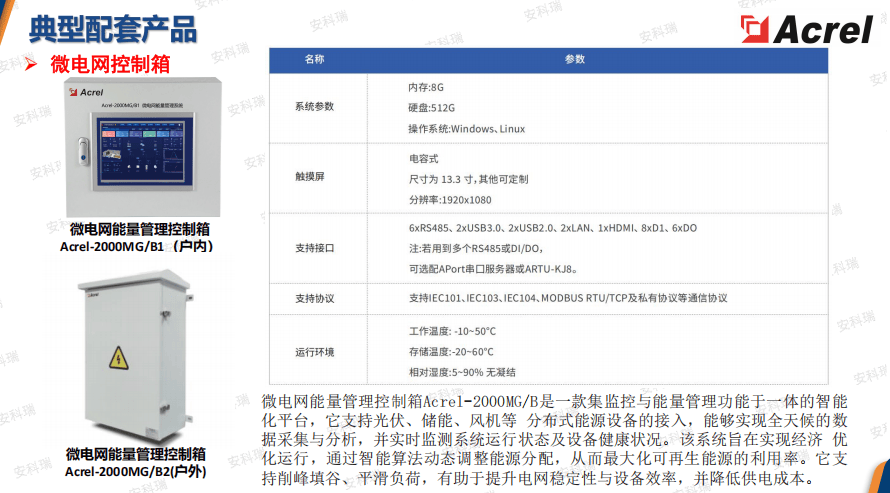Click caption Acrel-2000MG/B2(户外)
This screenshot has width=890, height=493.
click(x=136, y=471)
